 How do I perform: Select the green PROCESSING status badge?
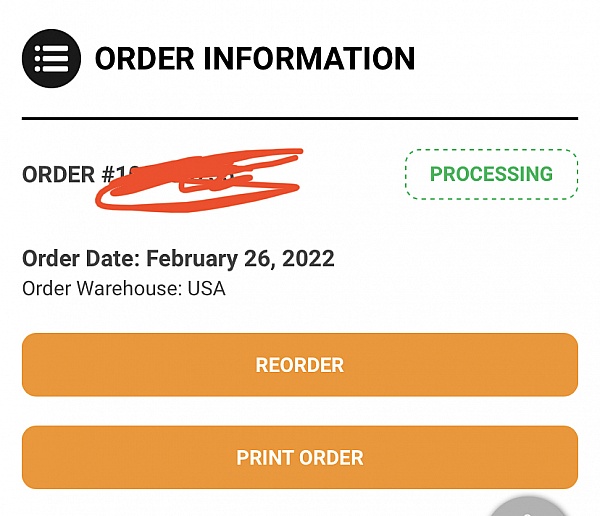(491, 174)
